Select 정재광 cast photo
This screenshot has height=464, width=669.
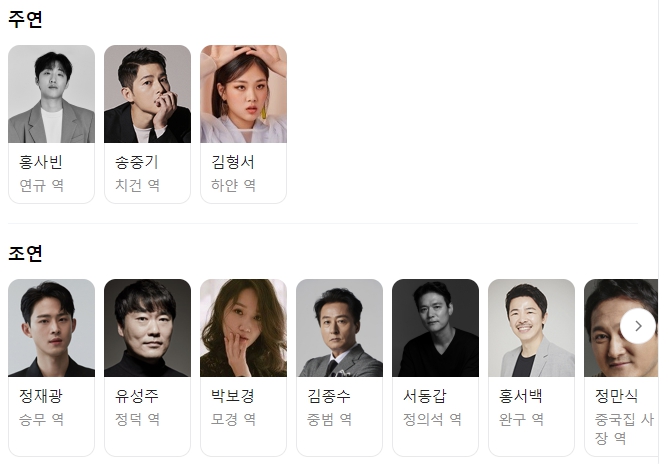tap(52, 328)
